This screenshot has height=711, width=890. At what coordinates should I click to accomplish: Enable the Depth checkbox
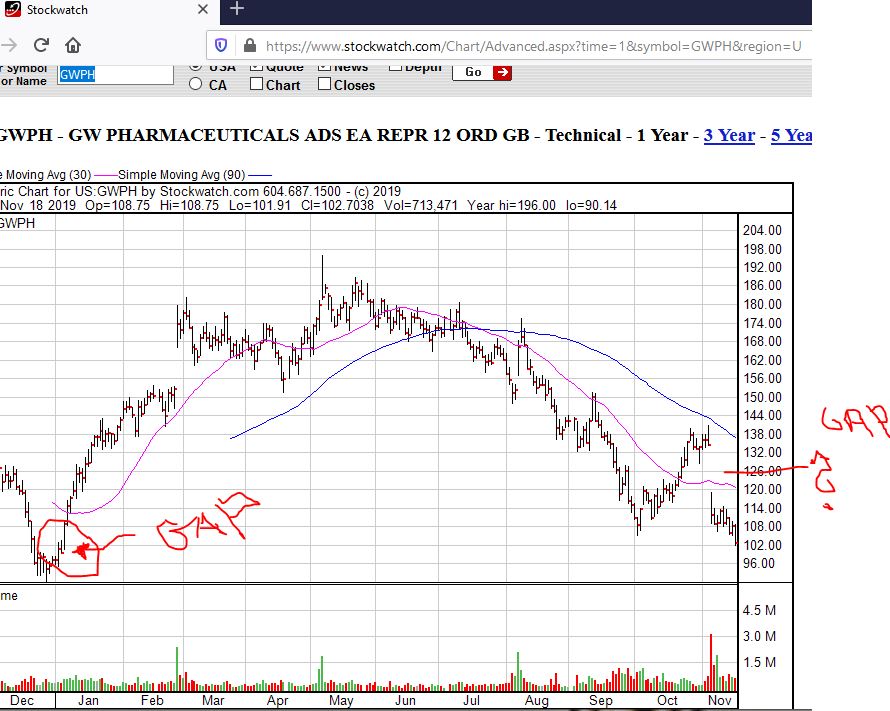pos(396,65)
